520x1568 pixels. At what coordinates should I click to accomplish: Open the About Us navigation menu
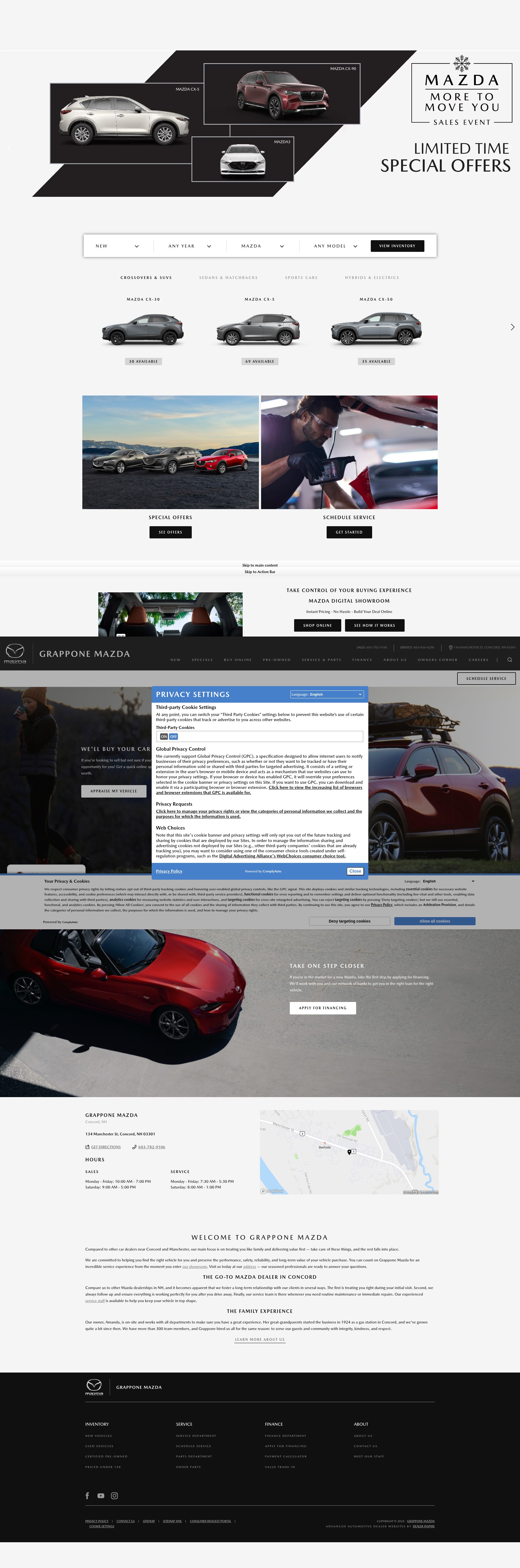click(x=395, y=660)
